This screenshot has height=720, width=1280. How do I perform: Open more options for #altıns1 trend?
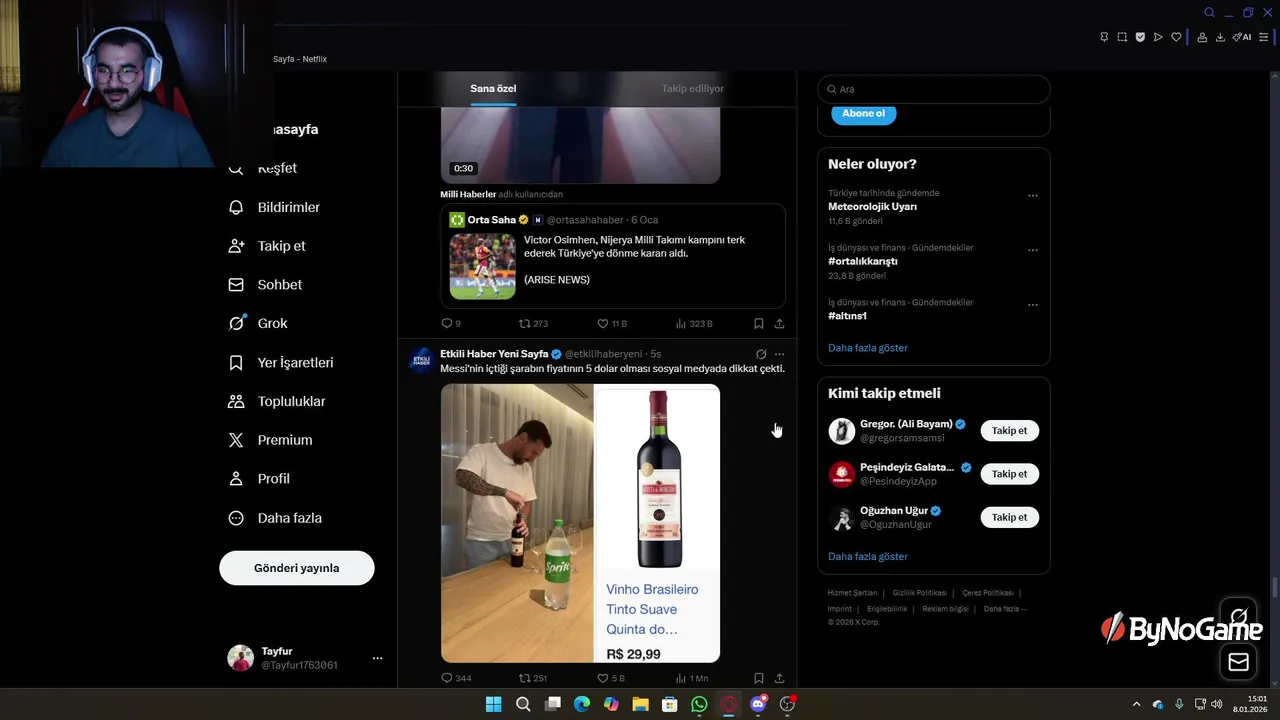pyautogui.click(x=1033, y=305)
